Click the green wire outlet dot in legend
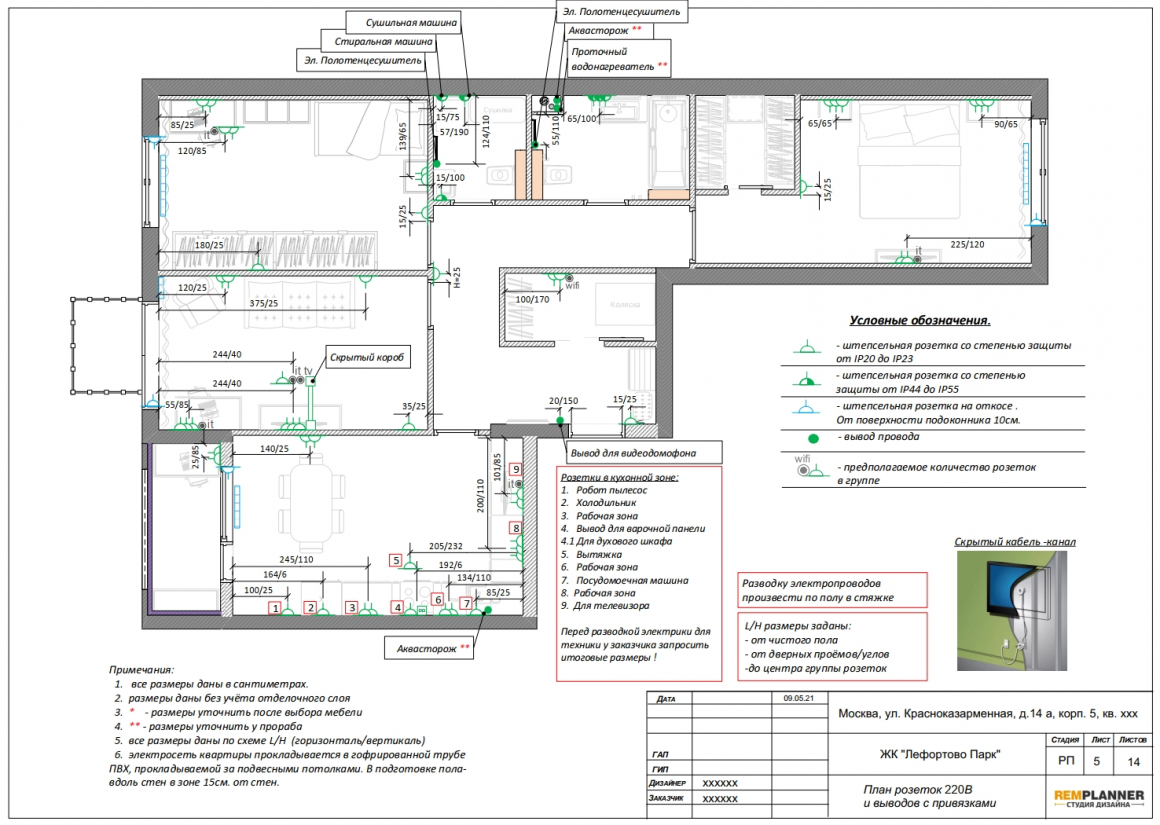This screenshot has width=1160, height=825. (813, 438)
